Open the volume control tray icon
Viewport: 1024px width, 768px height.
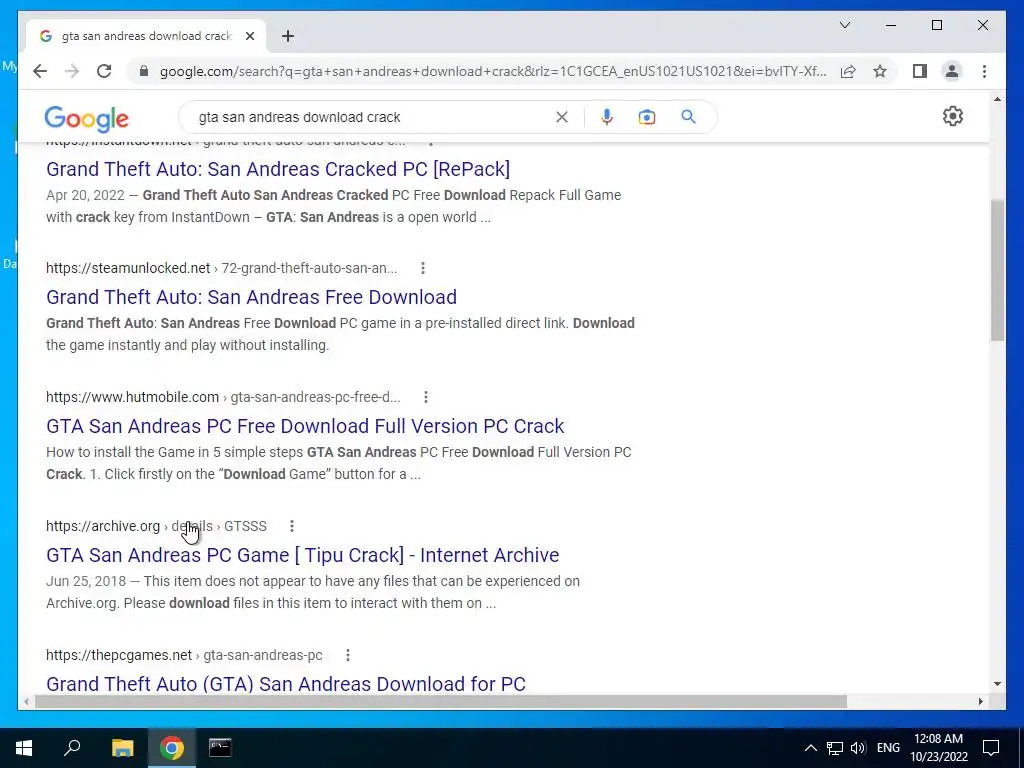click(x=858, y=748)
